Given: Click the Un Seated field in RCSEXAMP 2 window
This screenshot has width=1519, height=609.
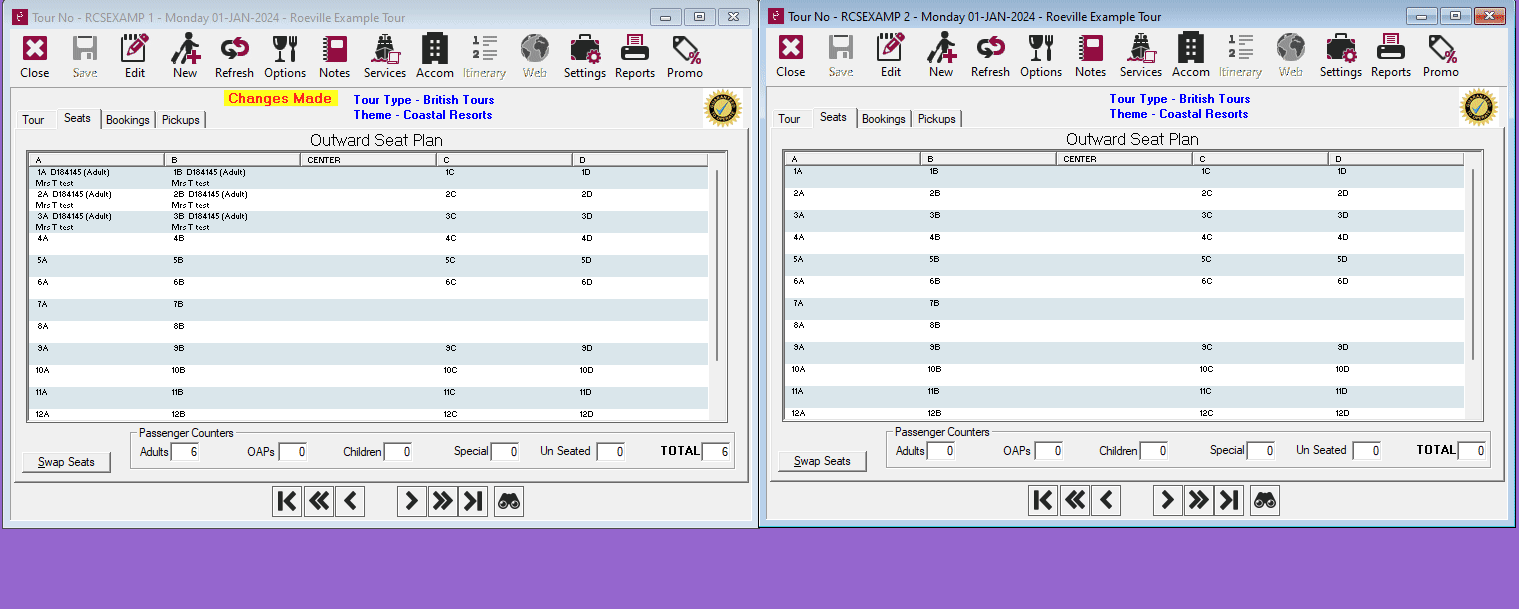Looking at the screenshot, I should click(1367, 451).
